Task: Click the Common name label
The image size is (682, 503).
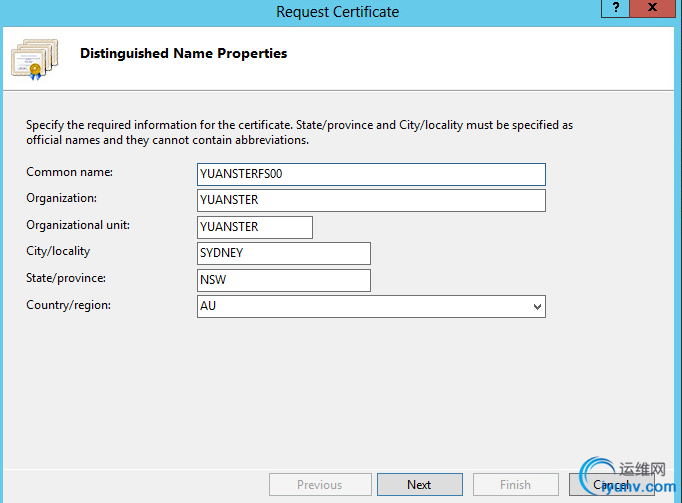Action: pyautogui.click(x=69, y=172)
